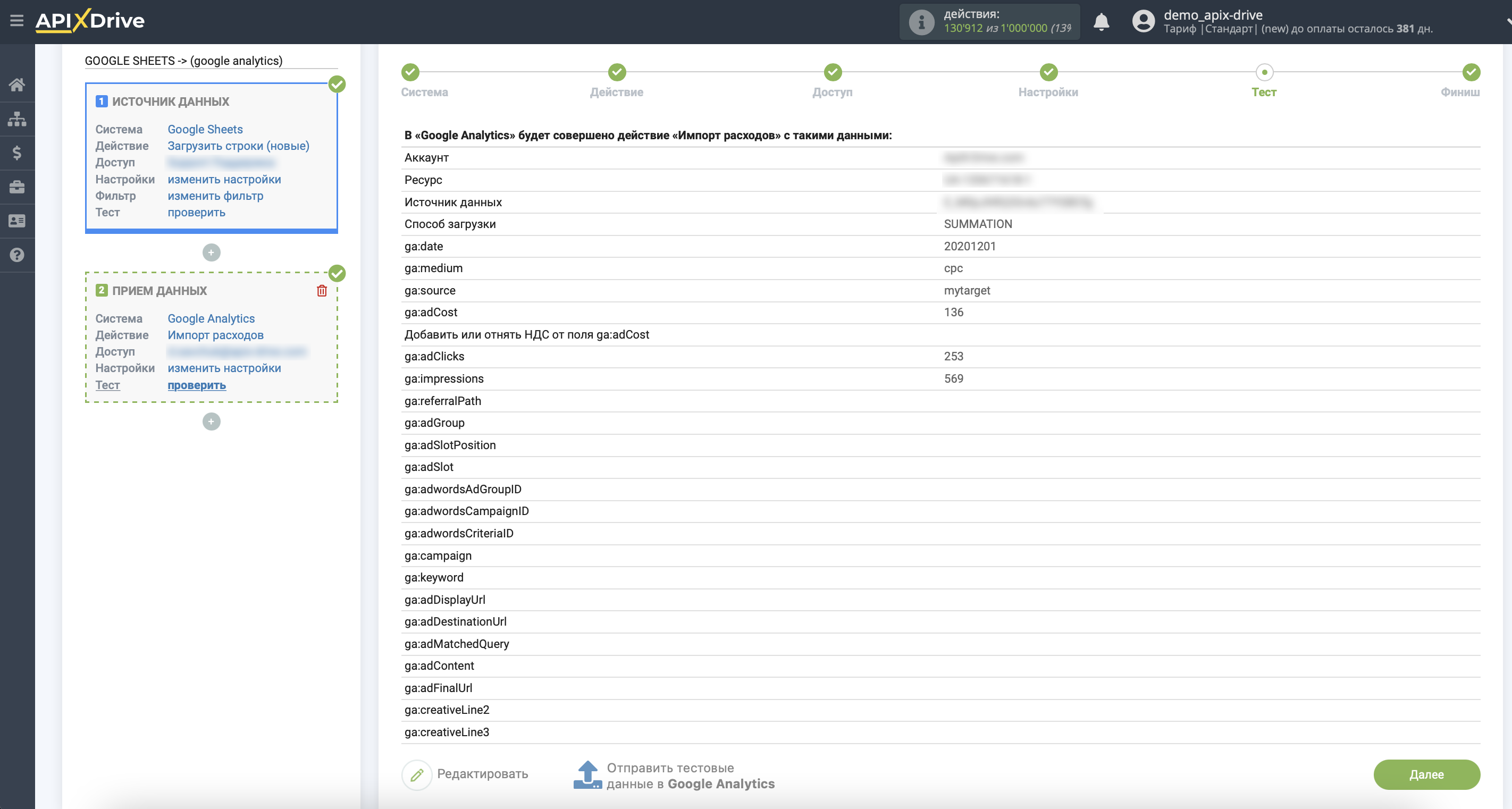The width and height of the screenshot is (1512, 809).
Task: Click the demo_apix-drive account name
Action: tap(1213, 15)
